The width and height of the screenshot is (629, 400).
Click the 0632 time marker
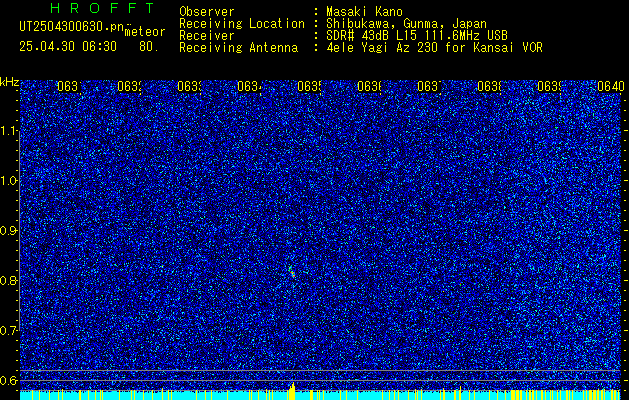pyautogui.click(x=129, y=86)
